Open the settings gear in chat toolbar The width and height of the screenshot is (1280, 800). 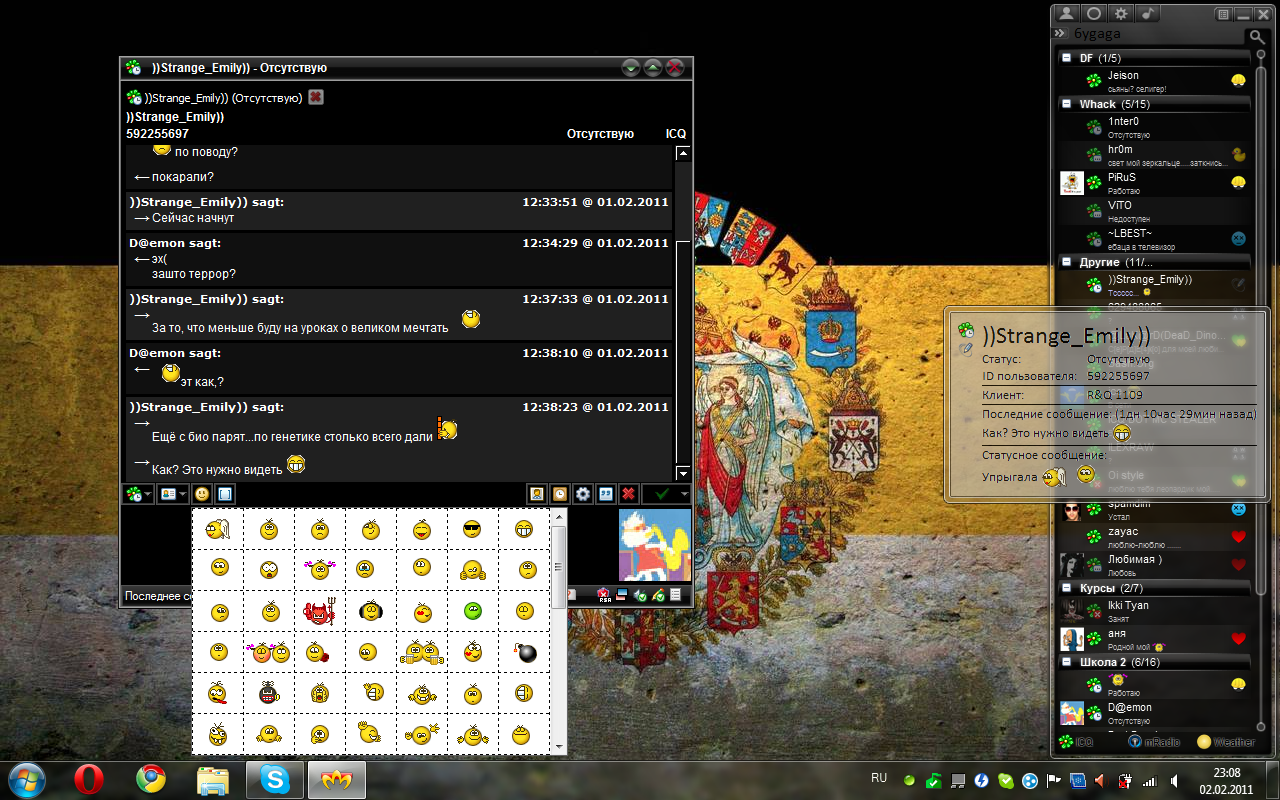click(583, 494)
